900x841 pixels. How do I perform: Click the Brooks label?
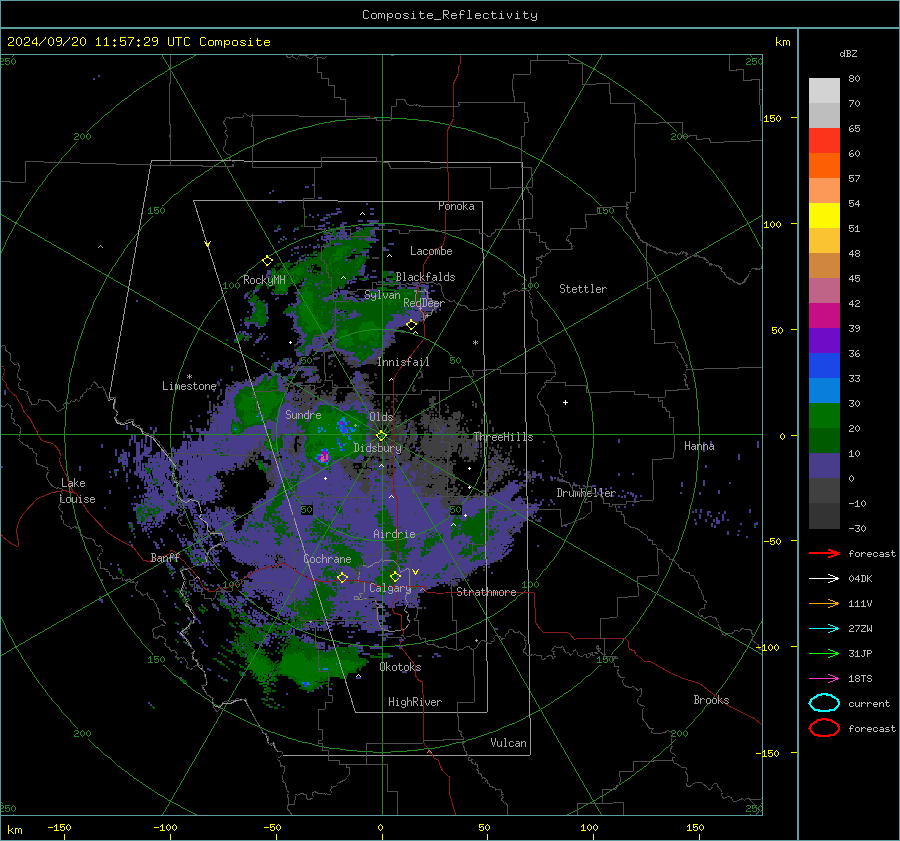pyautogui.click(x=711, y=700)
